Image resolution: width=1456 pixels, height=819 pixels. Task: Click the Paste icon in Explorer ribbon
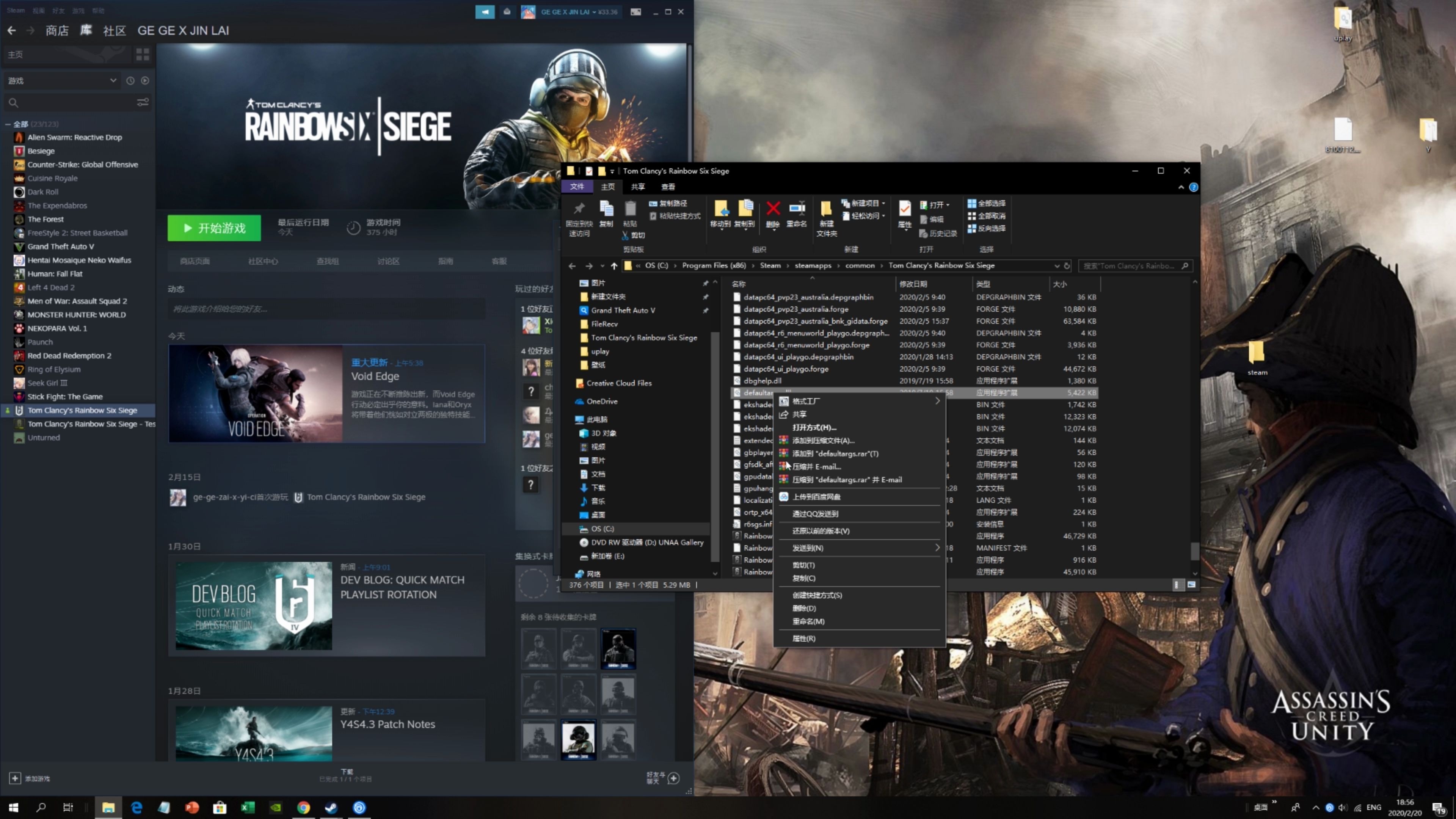click(x=630, y=209)
